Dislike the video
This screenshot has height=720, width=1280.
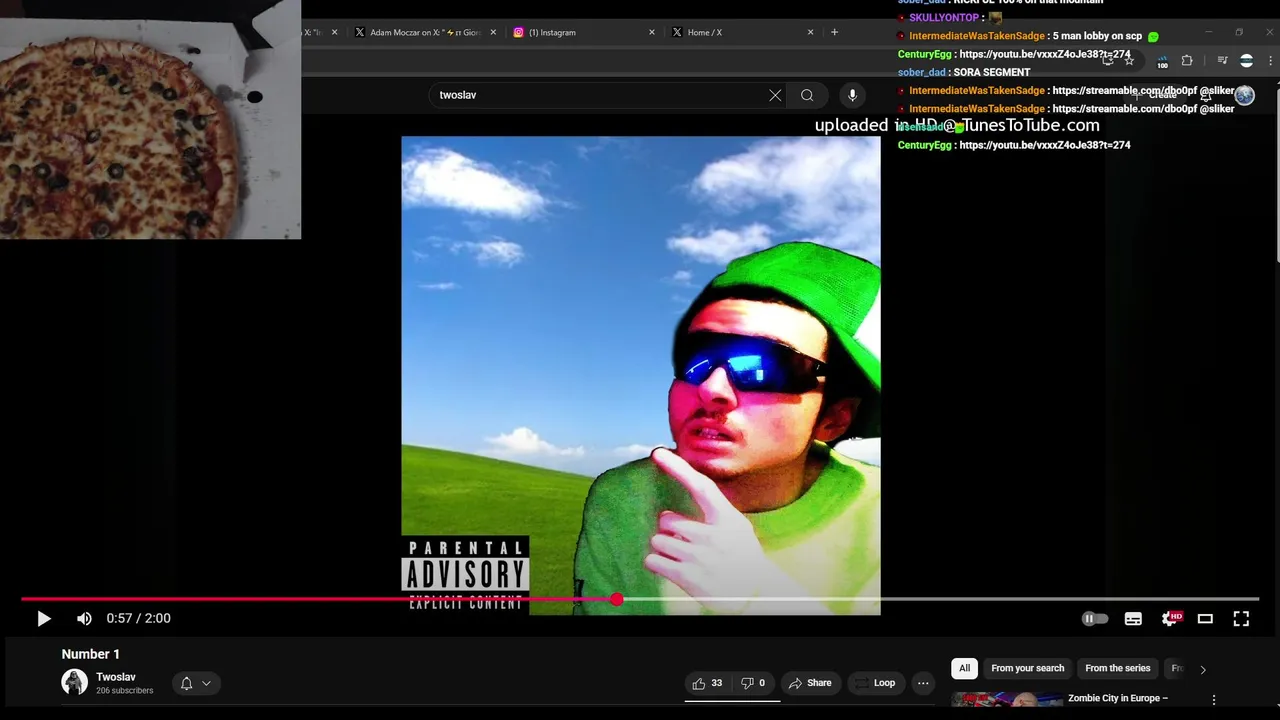point(754,683)
